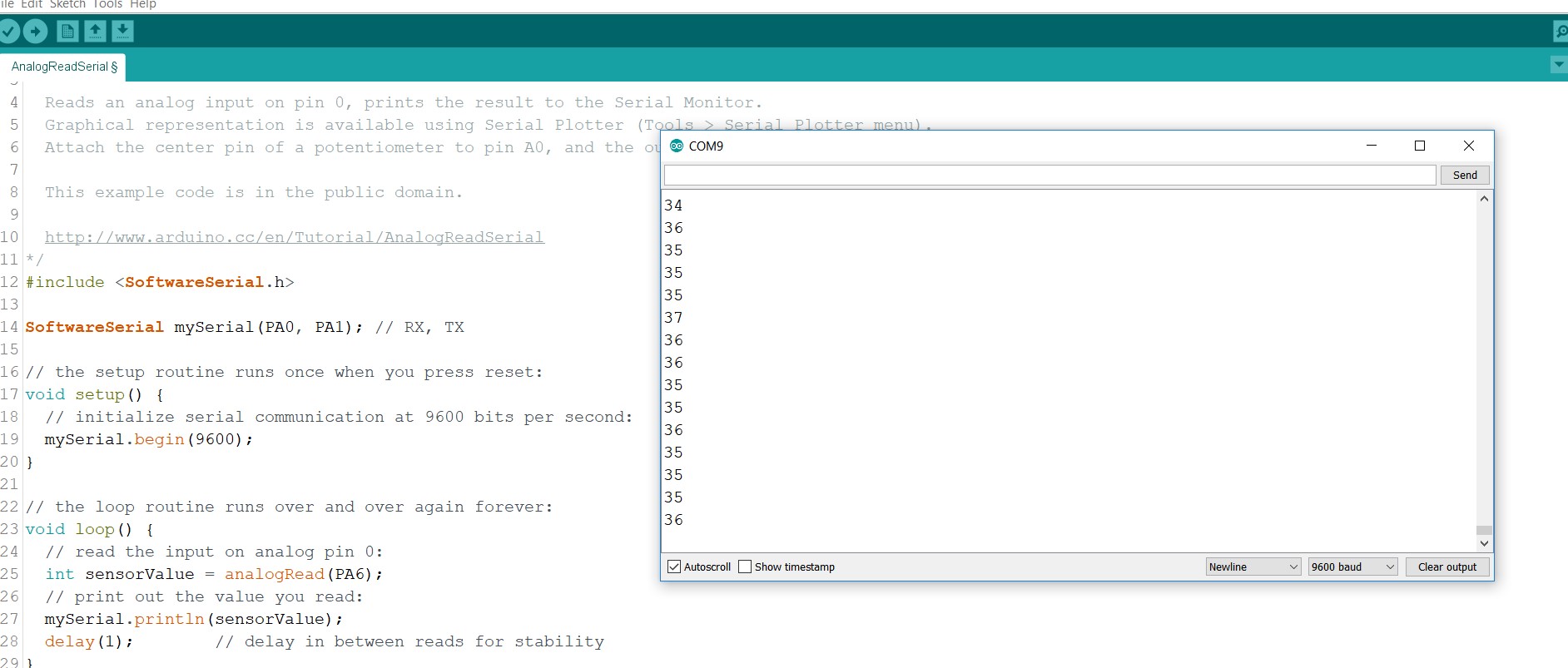Screen dimensions: 1568x668
Task: Click the serial output value 34
Action: [x=673, y=205]
